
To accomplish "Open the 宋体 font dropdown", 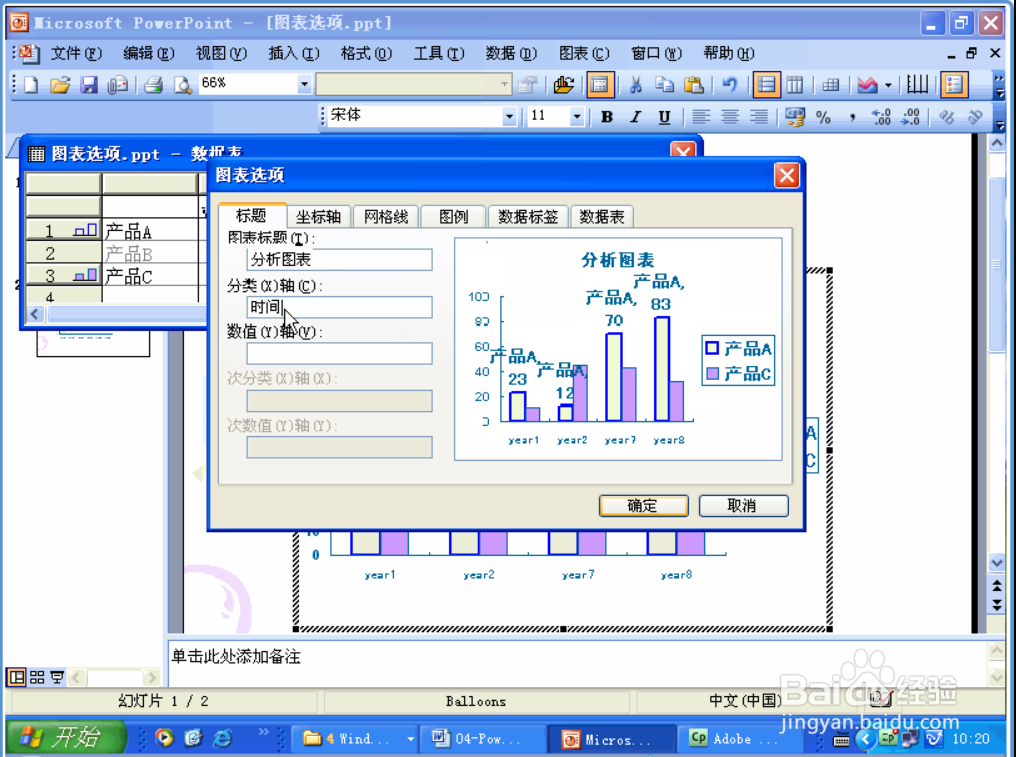I will (509, 117).
